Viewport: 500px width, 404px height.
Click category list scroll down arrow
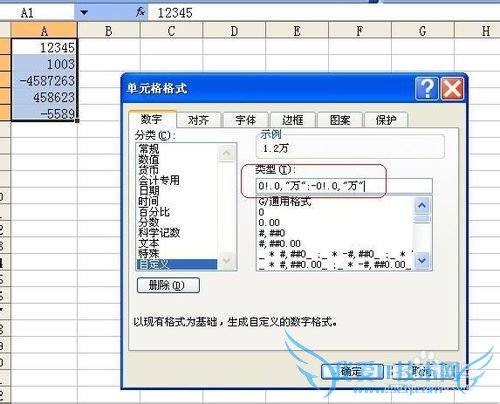[x=227, y=260]
